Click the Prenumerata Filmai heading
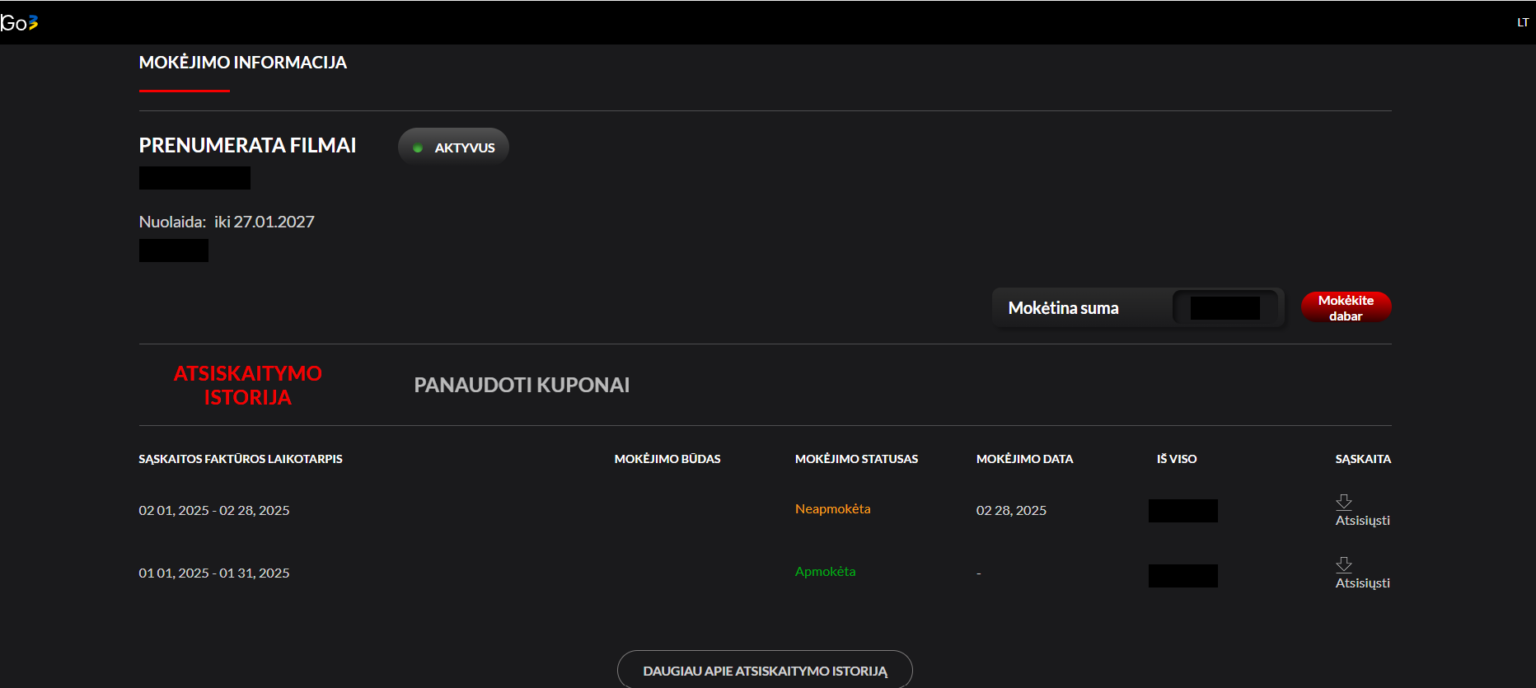Viewport: 1536px width, 688px height. pos(248,145)
